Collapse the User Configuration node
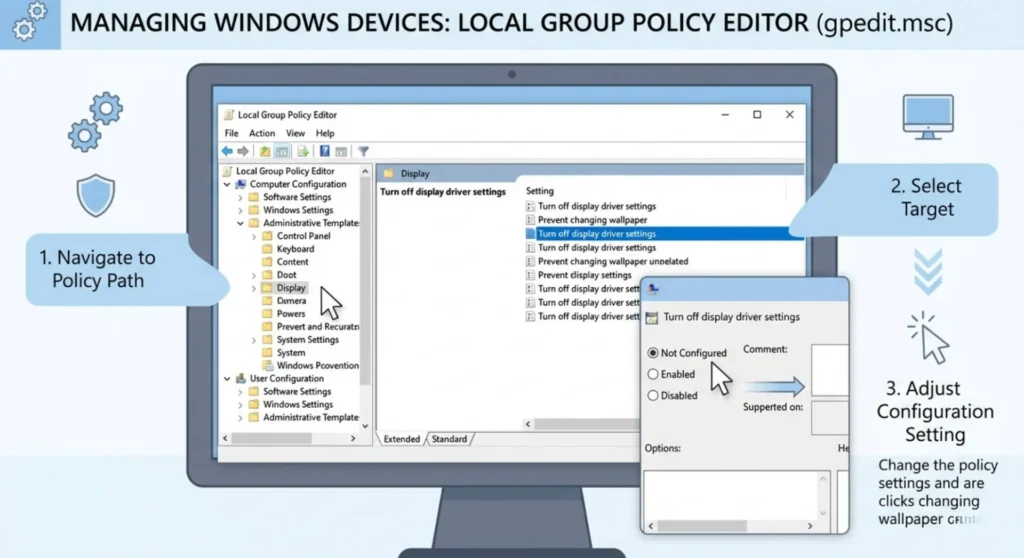 (227, 378)
